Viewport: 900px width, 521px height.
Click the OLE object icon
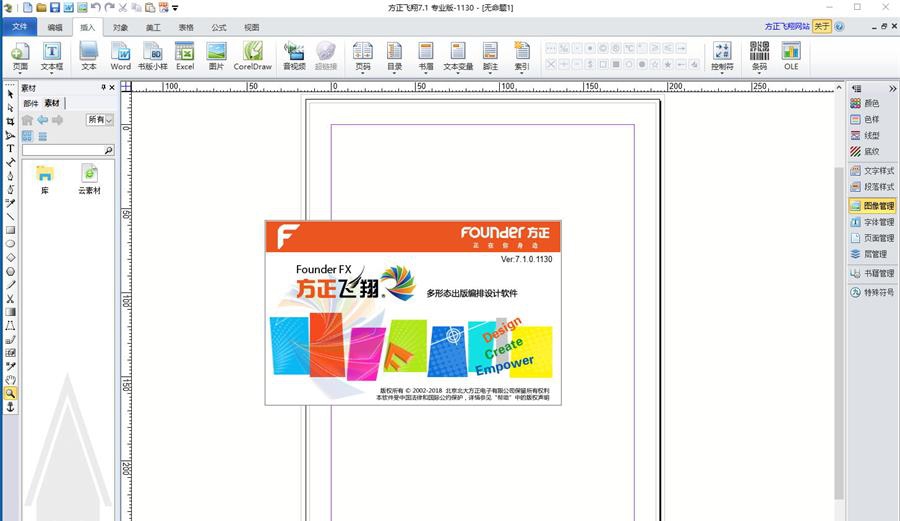(x=791, y=56)
